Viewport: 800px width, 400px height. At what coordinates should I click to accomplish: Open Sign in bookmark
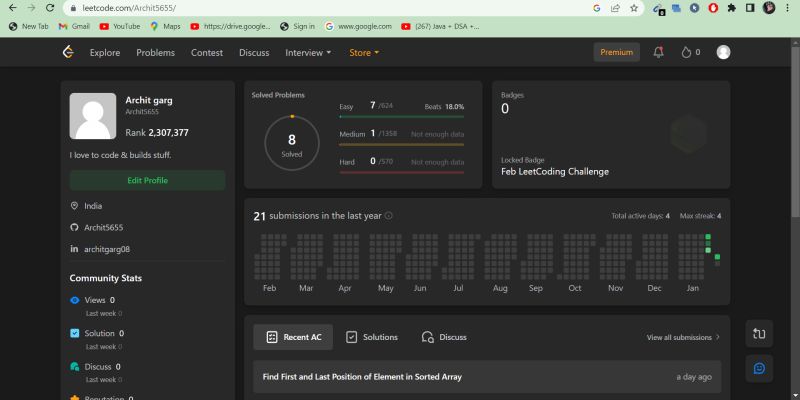tap(297, 26)
